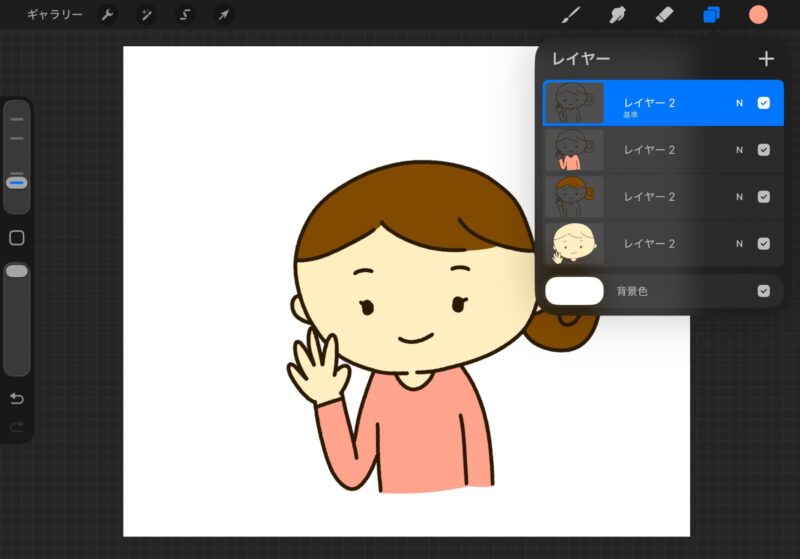Open blend mode N on brown hair layer
Viewport: 800px width, 559px height.
click(739, 197)
